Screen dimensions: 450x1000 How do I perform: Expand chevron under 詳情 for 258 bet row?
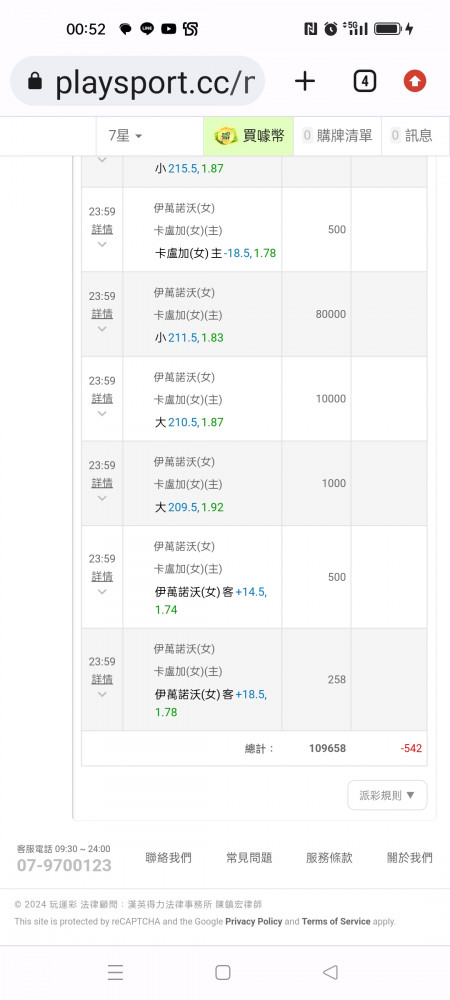[x=102, y=695]
